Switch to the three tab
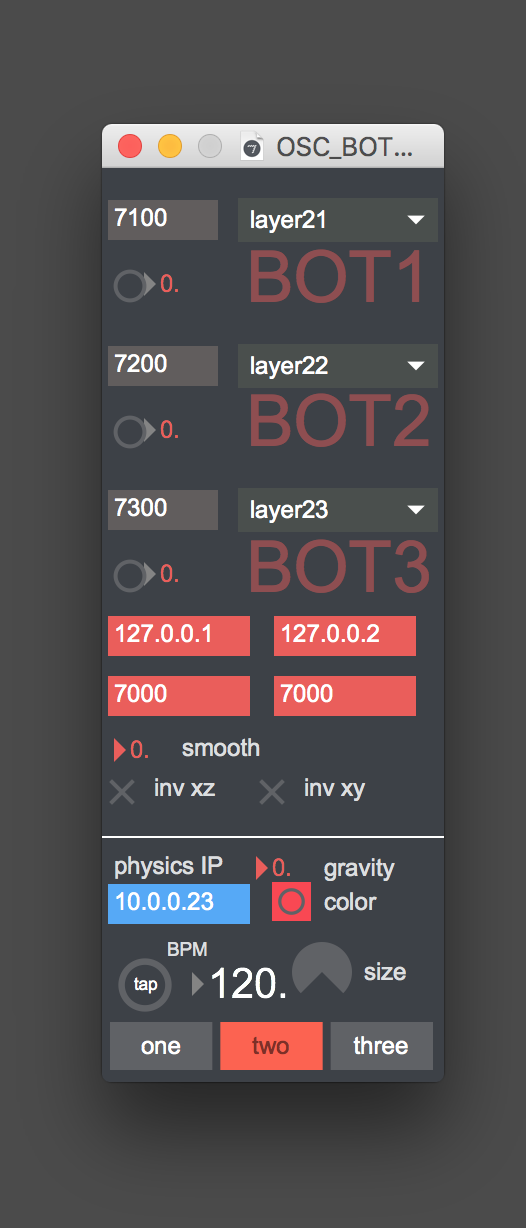 click(381, 1046)
